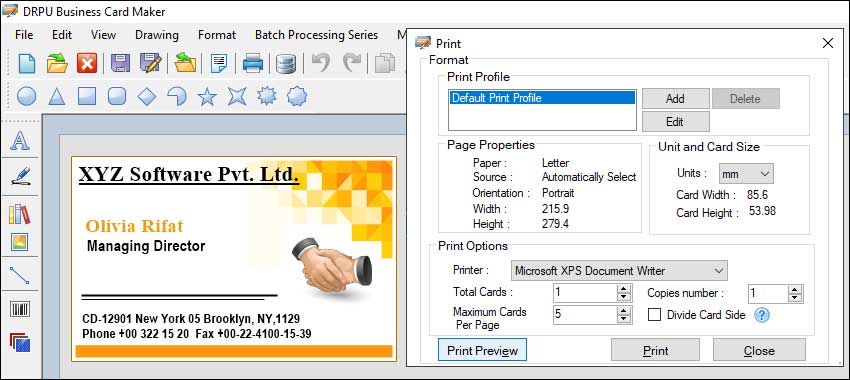The width and height of the screenshot is (850, 380).
Task: Choose the Barcode tool in sidebar
Action: point(20,310)
